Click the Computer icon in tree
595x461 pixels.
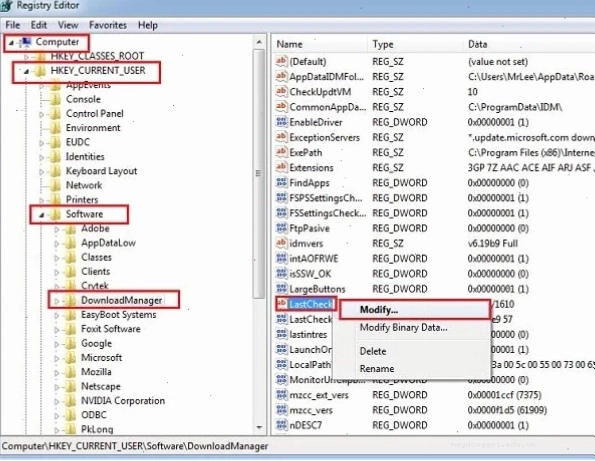(25, 42)
